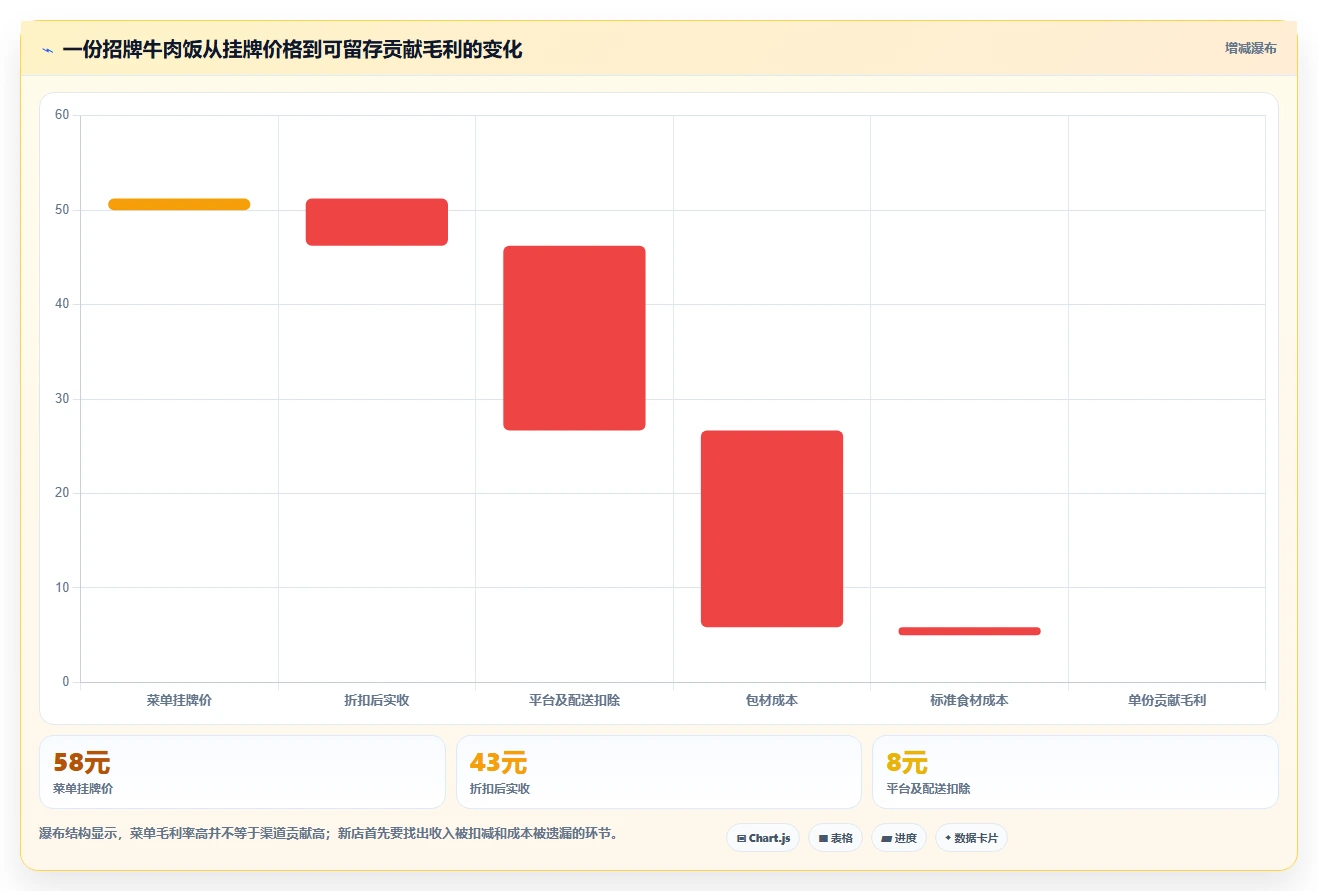1318x891 pixels.
Task: Click the 标准食材成本 x-axis label
Action: coord(969,700)
